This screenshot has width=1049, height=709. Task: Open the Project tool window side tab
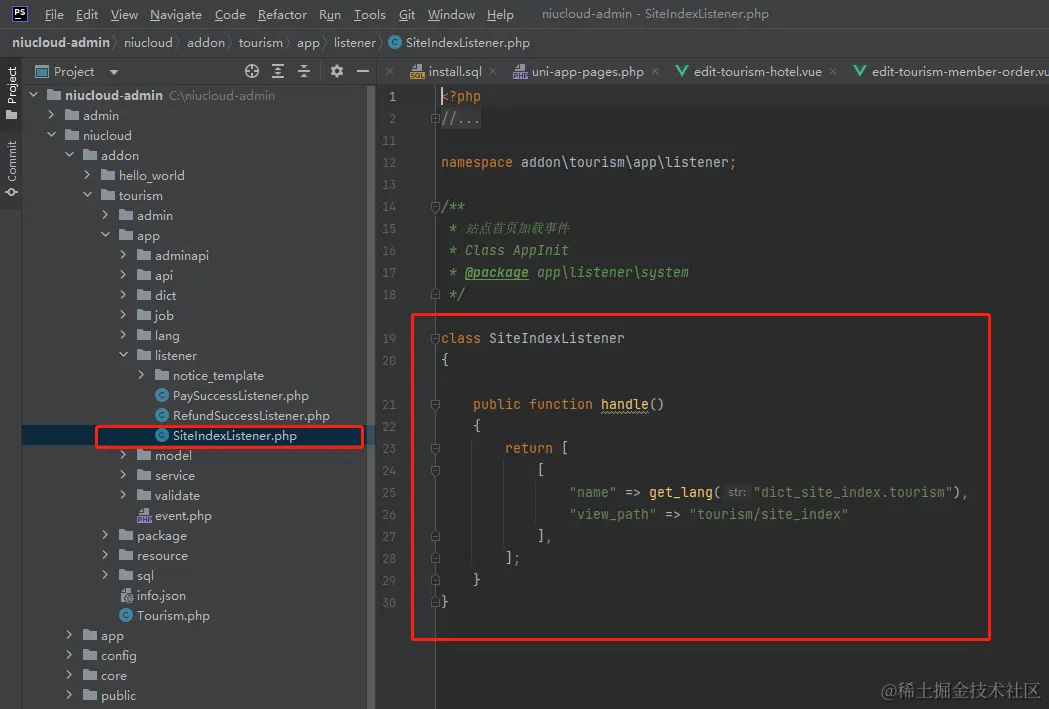[11, 93]
